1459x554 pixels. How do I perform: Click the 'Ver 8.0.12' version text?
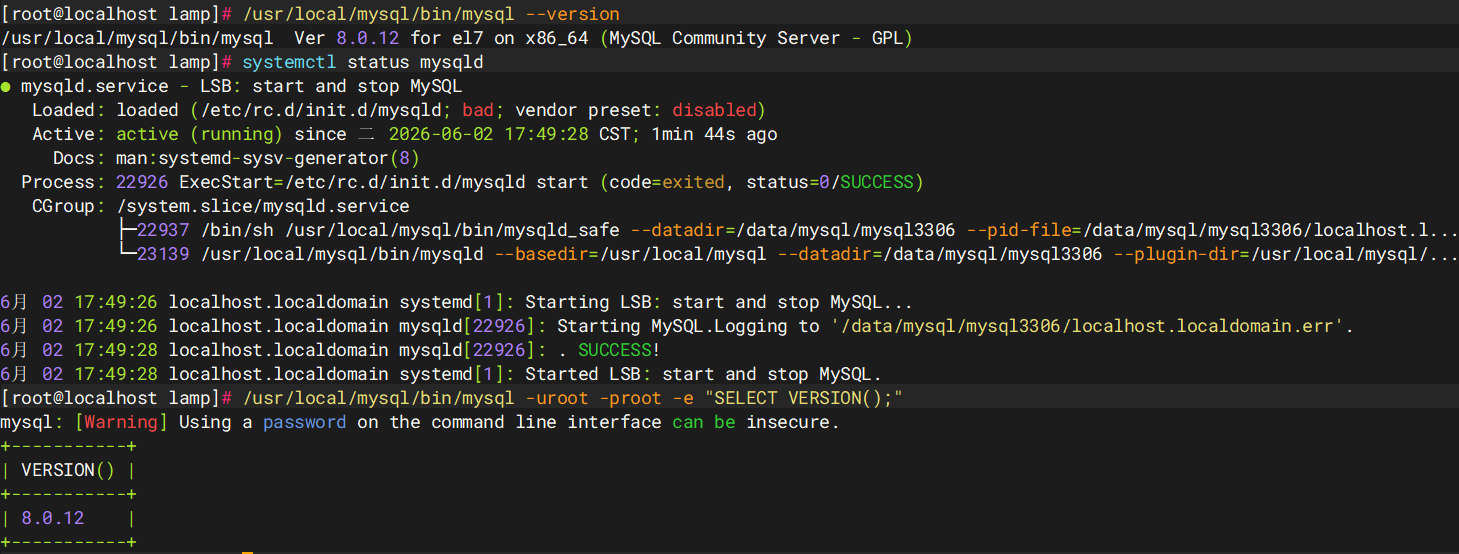[x=347, y=38]
